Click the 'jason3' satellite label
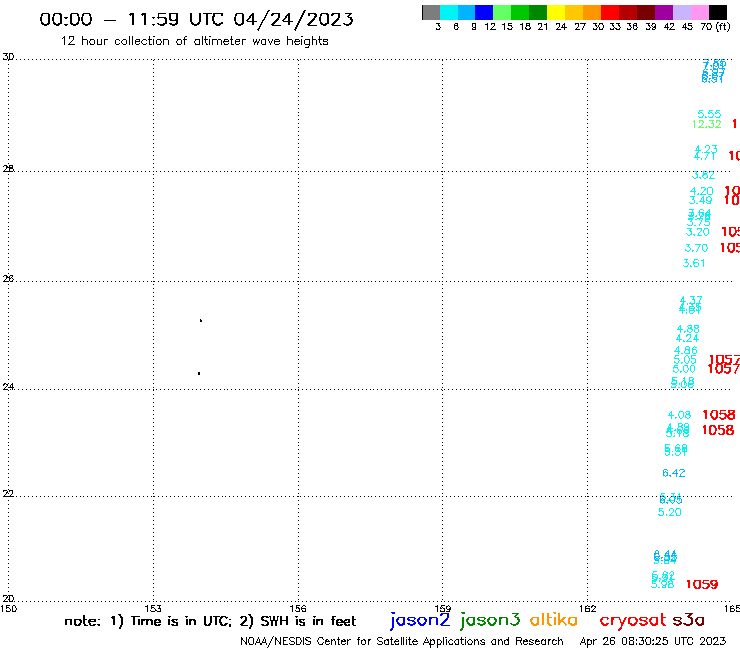The image size is (740, 650). click(x=490, y=620)
